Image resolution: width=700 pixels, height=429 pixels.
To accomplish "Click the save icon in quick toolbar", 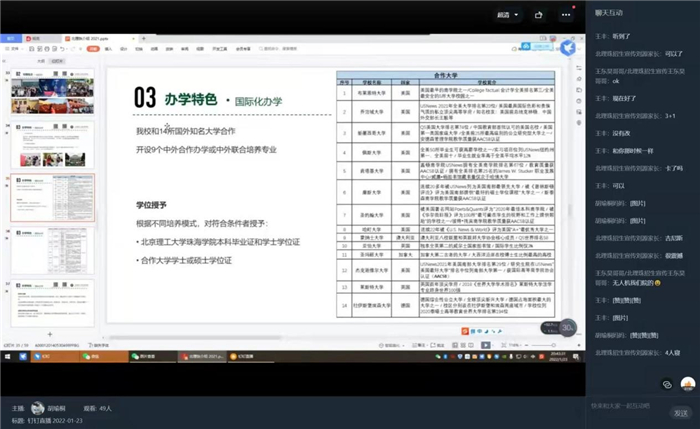I will click(32, 49).
